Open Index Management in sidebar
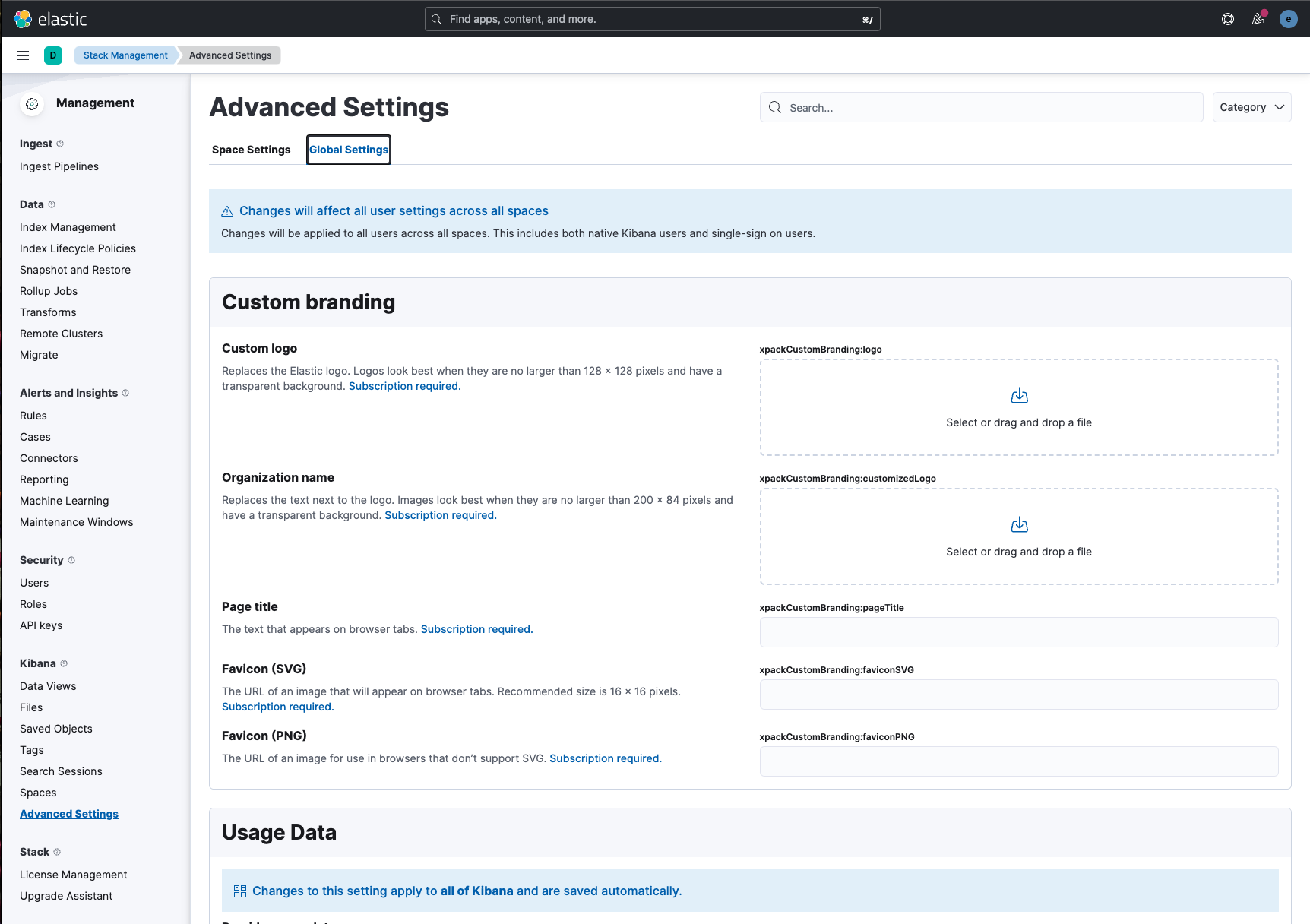This screenshot has height=924, width=1310. point(68,227)
